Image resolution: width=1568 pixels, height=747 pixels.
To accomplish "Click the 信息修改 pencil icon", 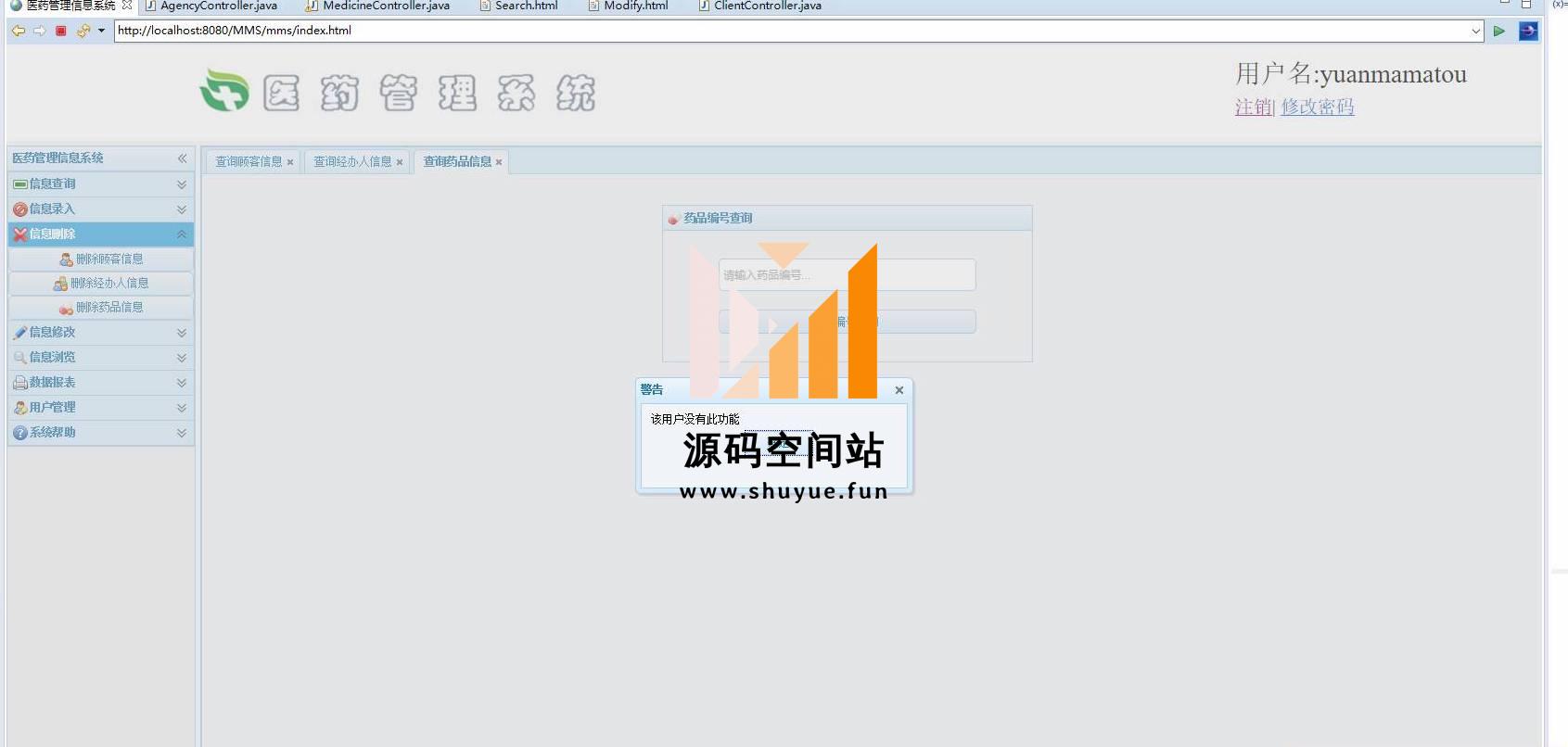I will pos(19,333).
